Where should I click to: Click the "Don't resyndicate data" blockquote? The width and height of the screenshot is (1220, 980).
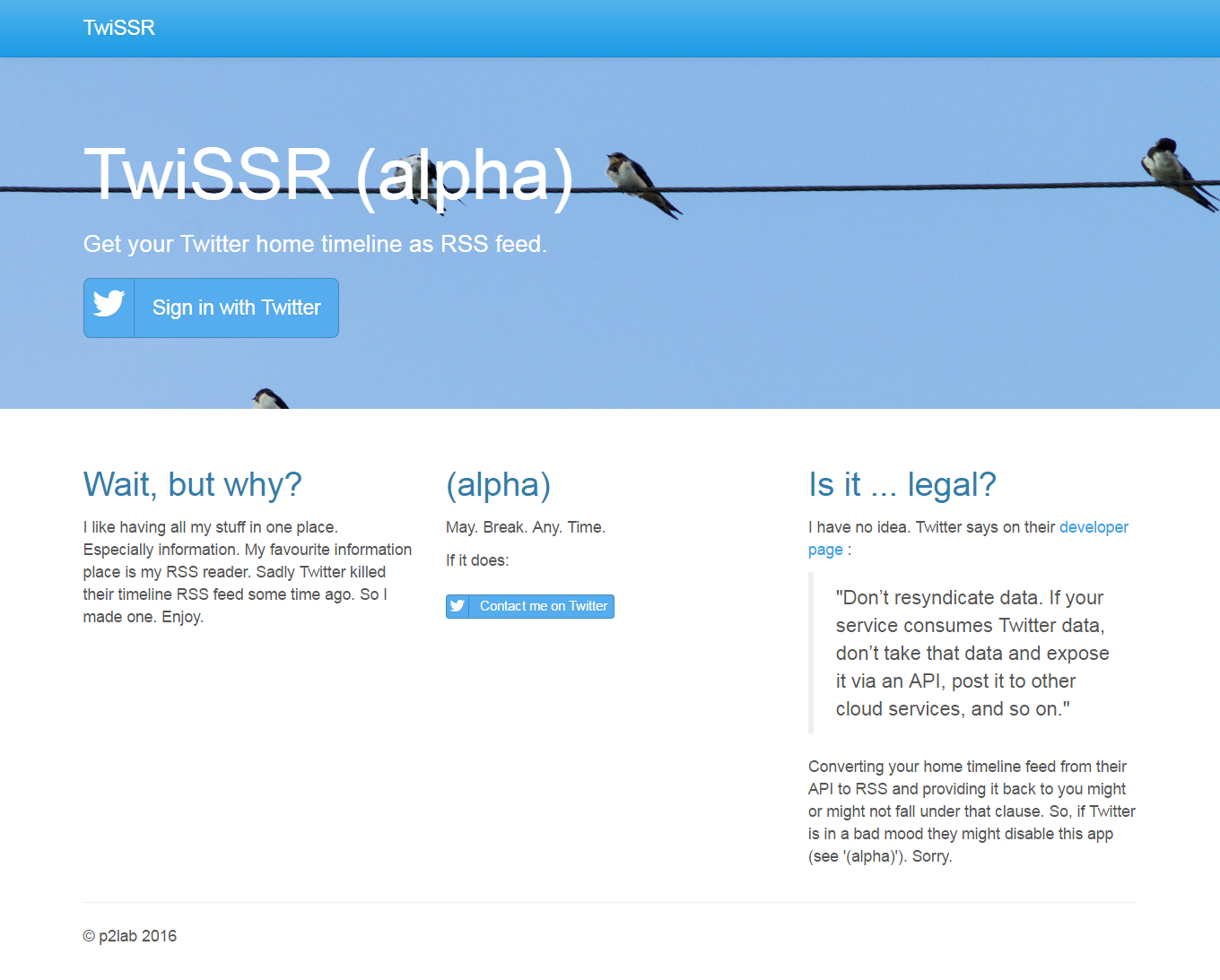[x=972, y=653]
